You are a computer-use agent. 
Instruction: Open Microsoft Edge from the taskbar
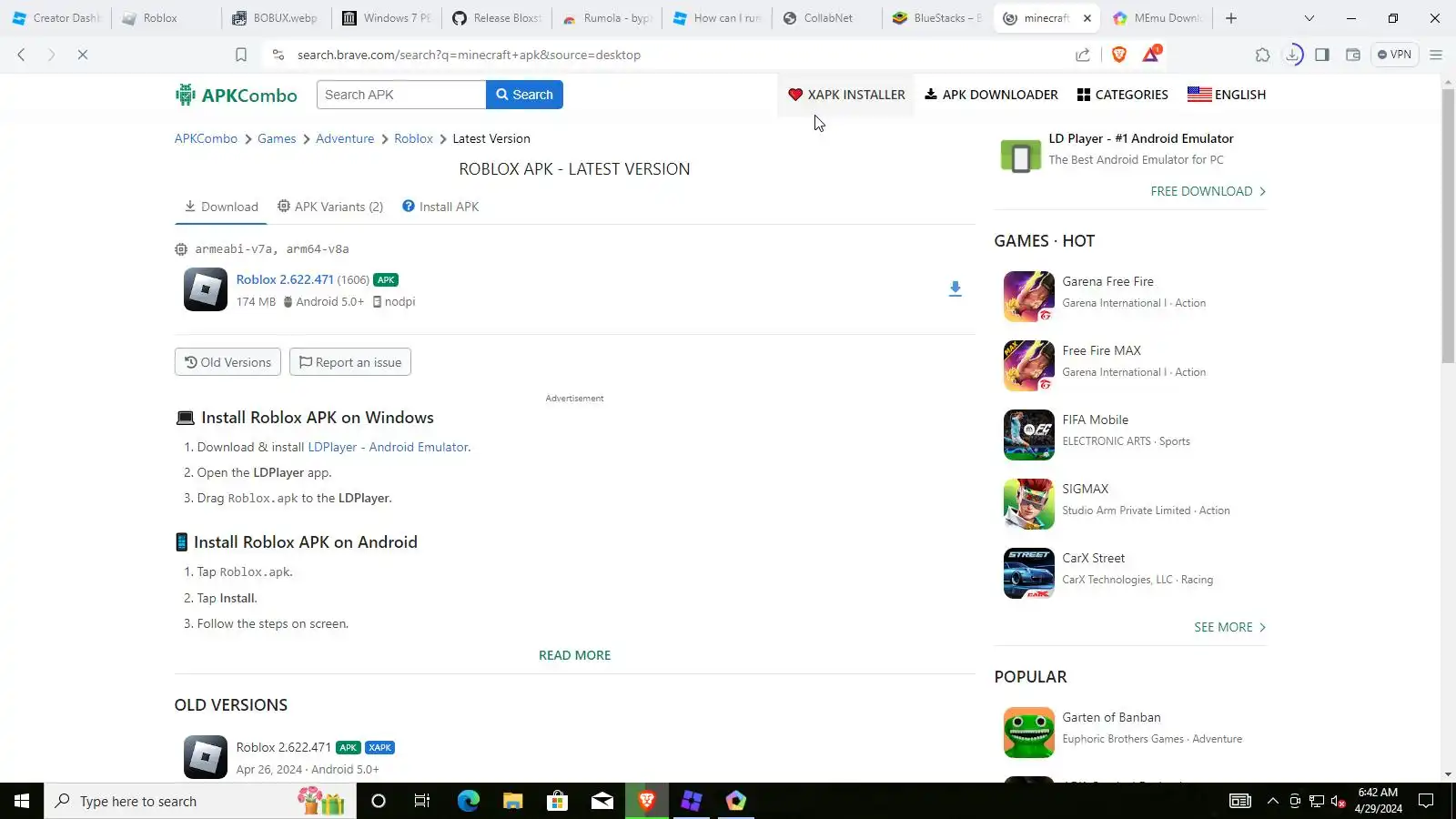pyautogui.click(x=468, y=801)
